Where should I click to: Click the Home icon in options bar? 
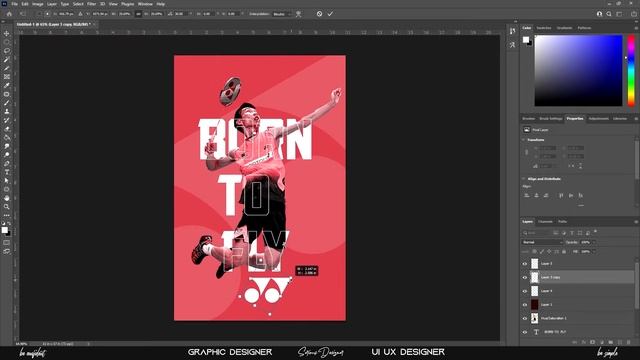coord(9,14)
